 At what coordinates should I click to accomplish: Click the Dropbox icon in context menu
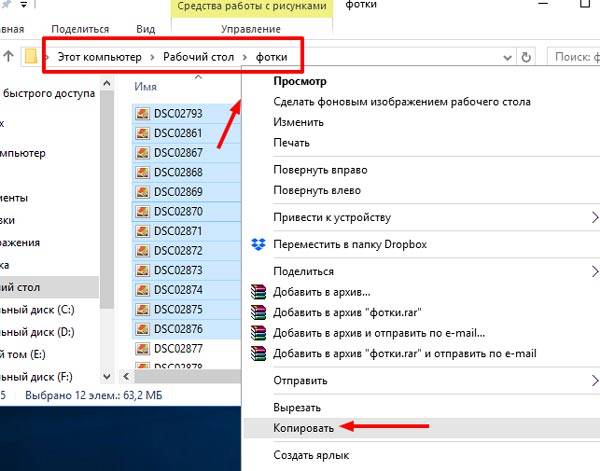click(x=258, y=245)
